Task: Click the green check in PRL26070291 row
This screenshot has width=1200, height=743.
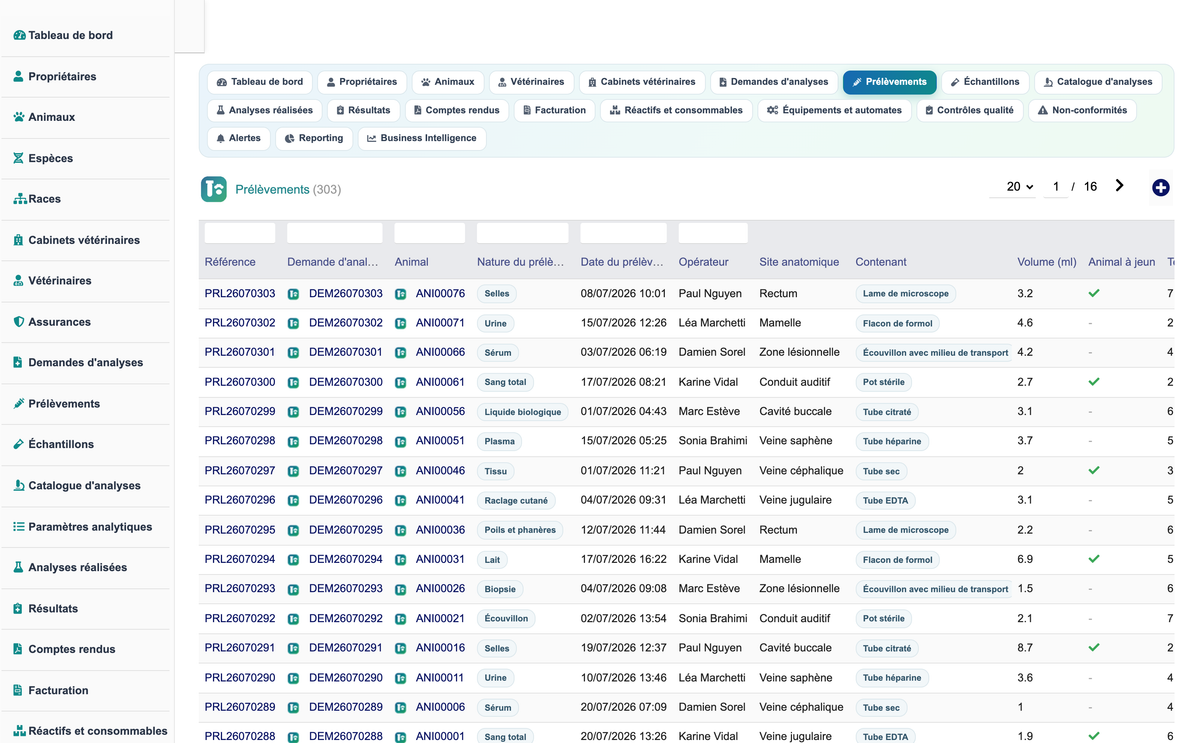Action: 1094,648
